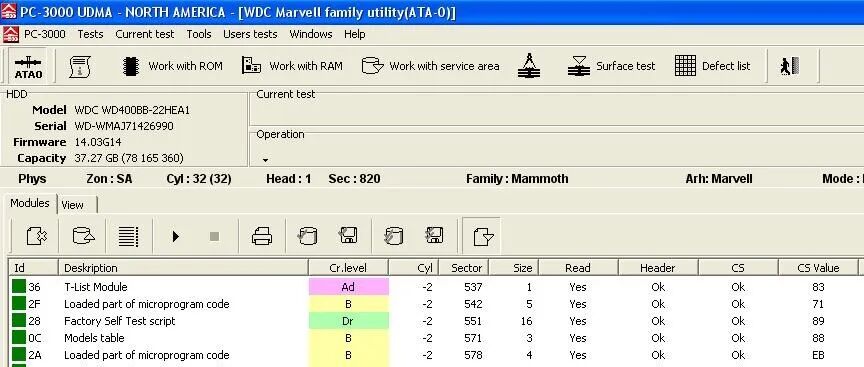The width and height of the screenshot is (864, 367).
Task: Click sector value 542
Action: coord(473,304)
